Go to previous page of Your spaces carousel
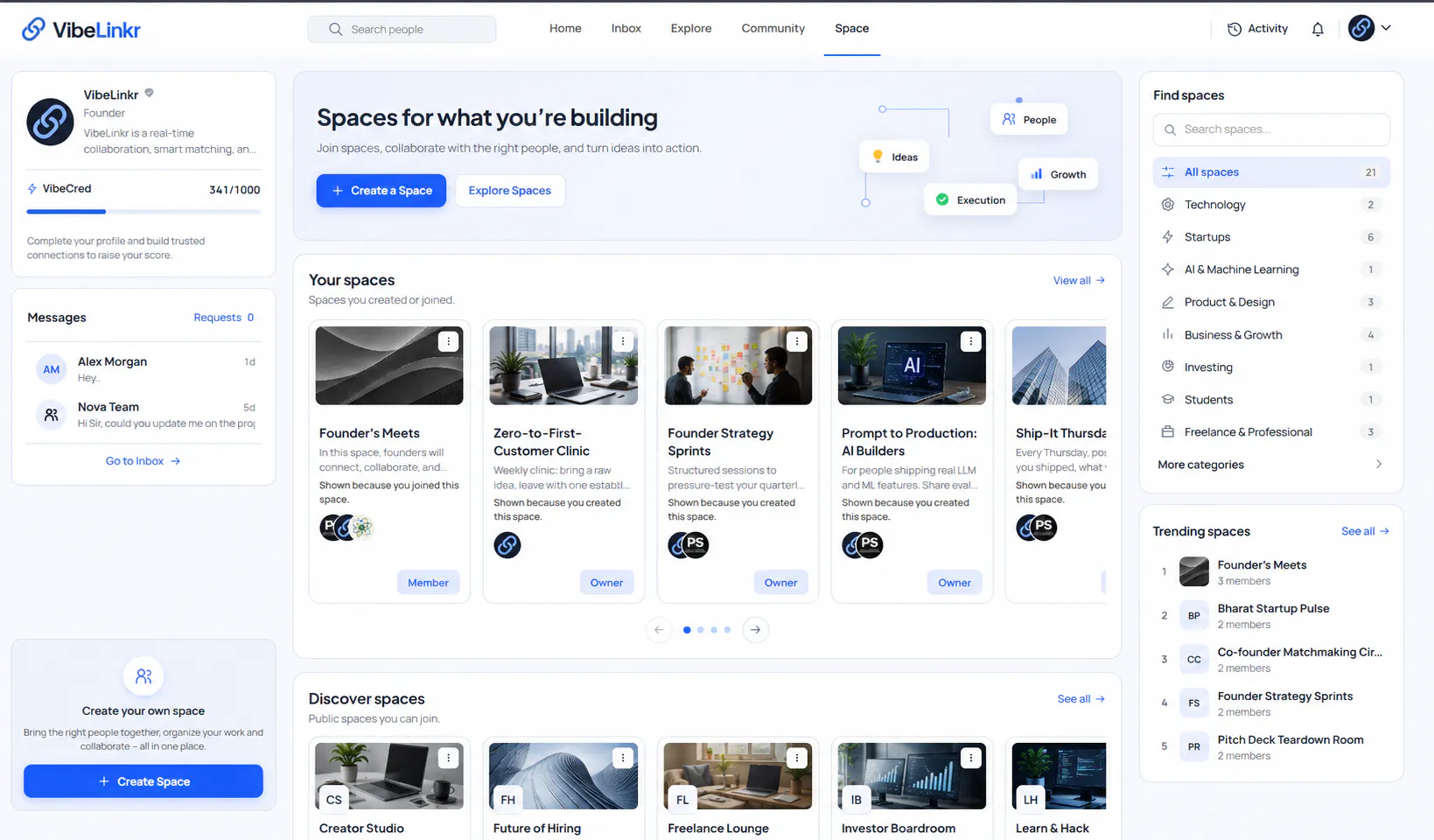 [659, 630]
